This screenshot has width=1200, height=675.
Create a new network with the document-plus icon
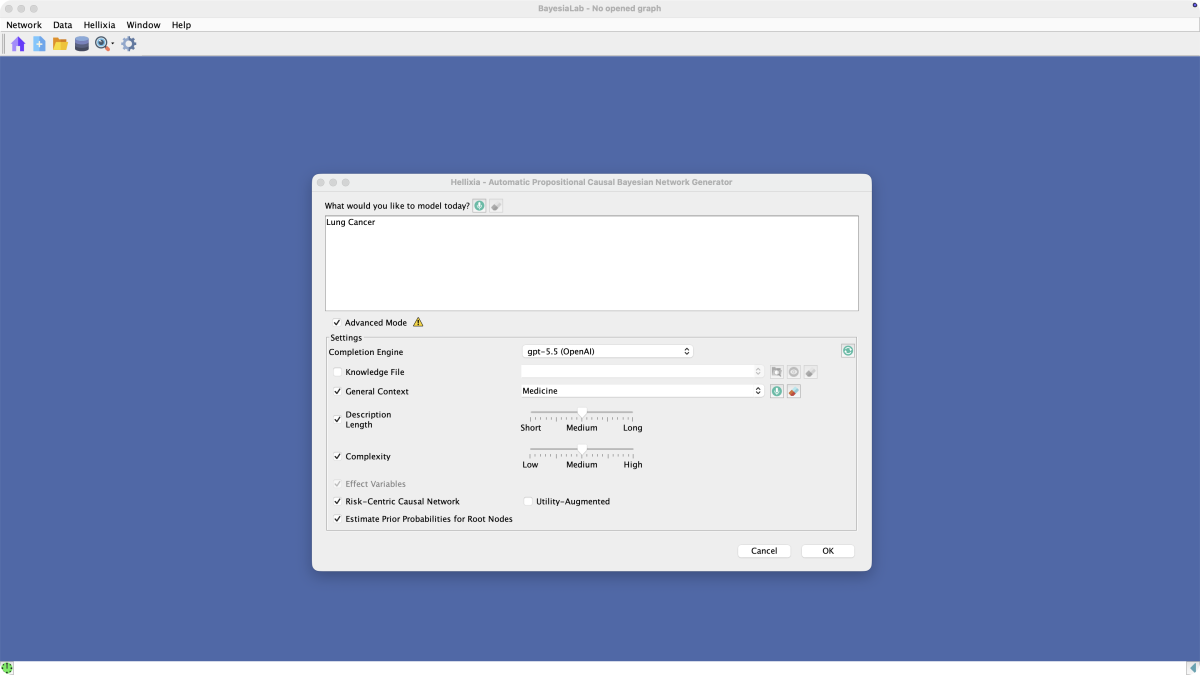39,44
